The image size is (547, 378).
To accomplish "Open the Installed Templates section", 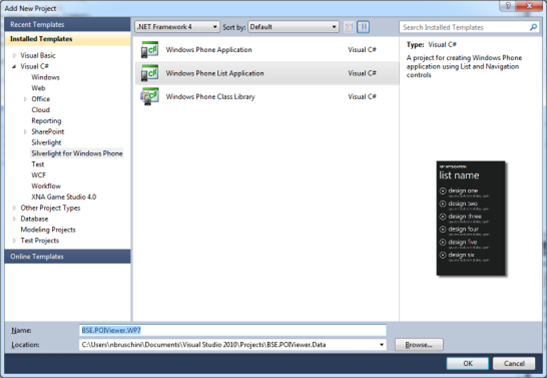I will tap(67, 39).
